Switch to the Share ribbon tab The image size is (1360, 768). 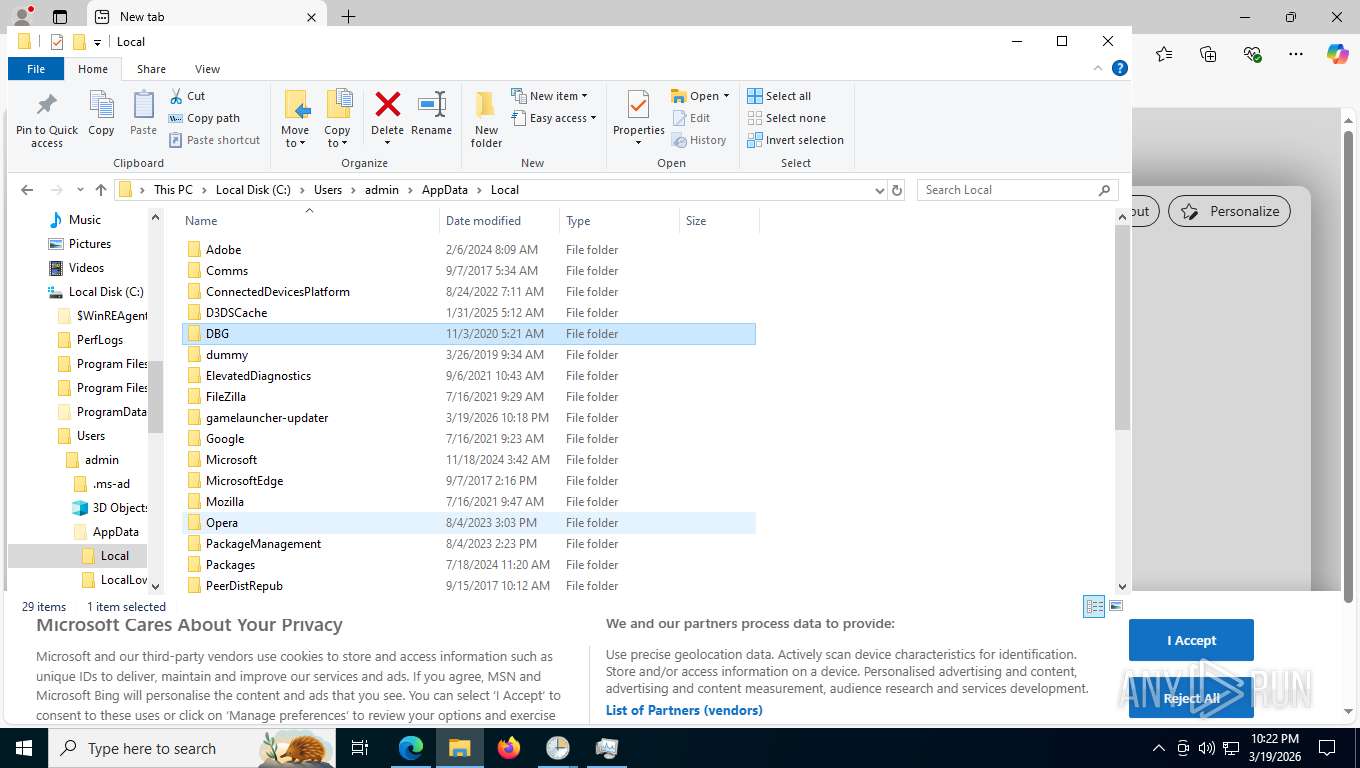151,69
